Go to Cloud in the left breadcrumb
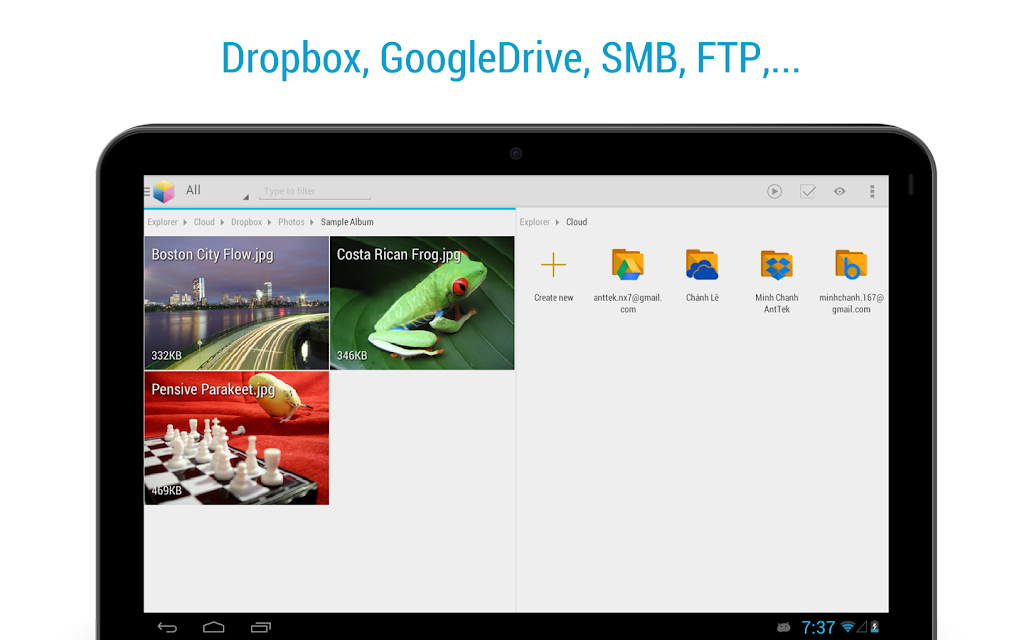Viewport: 1024px width, 640px height. click(204, 222)
